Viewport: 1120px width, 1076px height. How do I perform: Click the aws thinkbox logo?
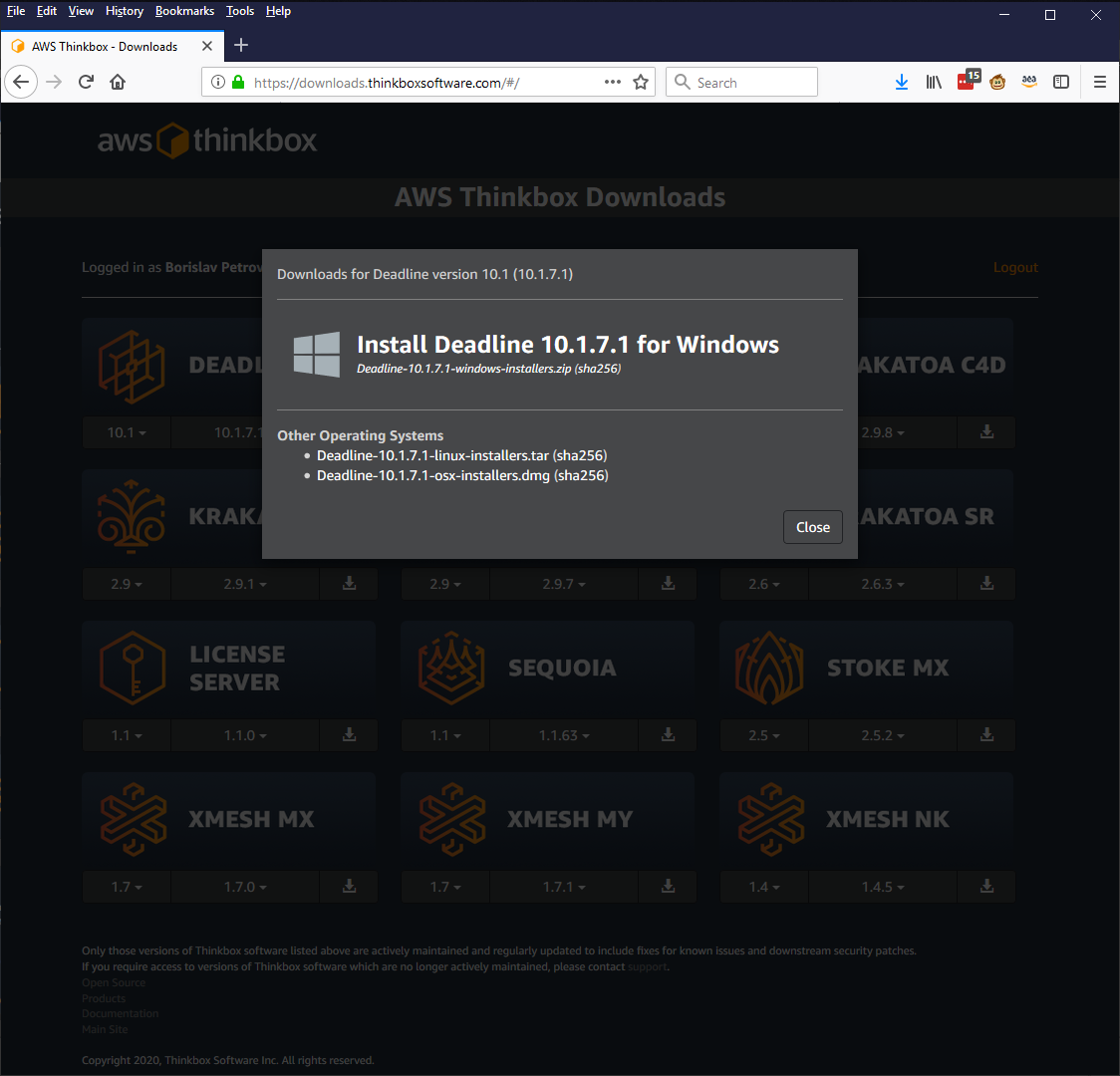click(206, 139)
